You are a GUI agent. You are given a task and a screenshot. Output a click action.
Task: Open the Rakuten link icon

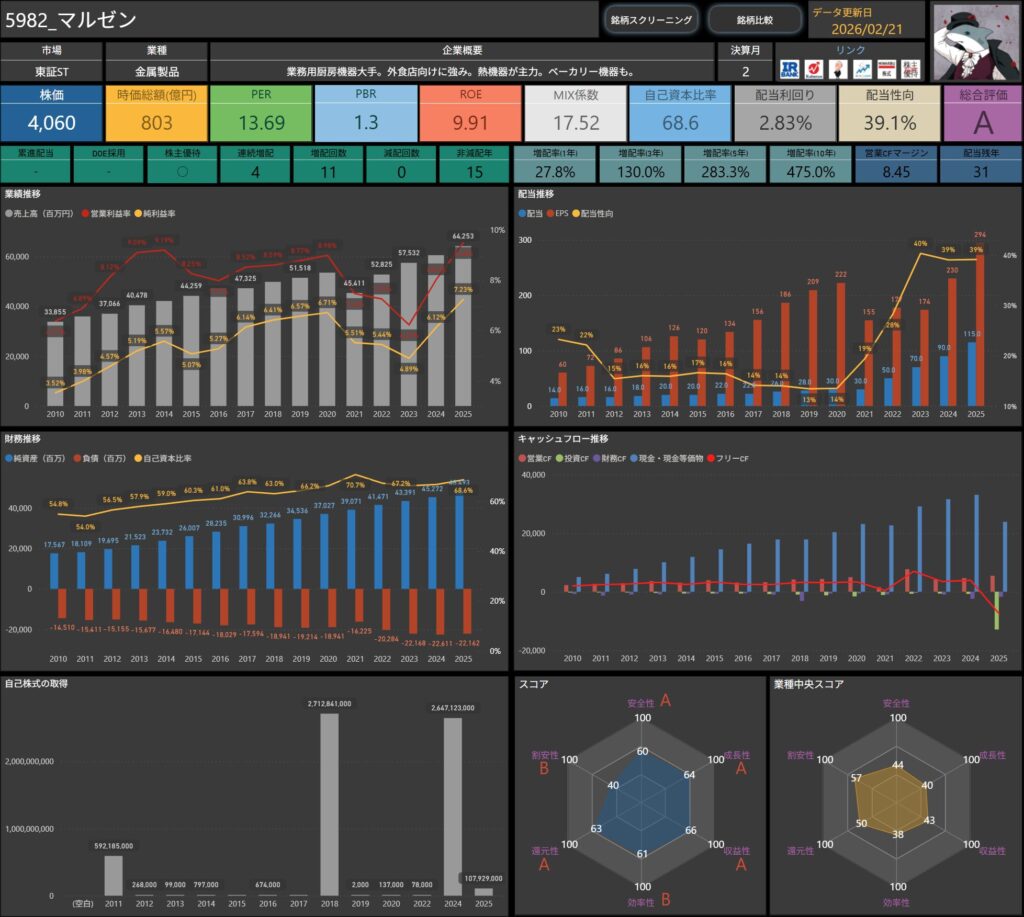814,69
